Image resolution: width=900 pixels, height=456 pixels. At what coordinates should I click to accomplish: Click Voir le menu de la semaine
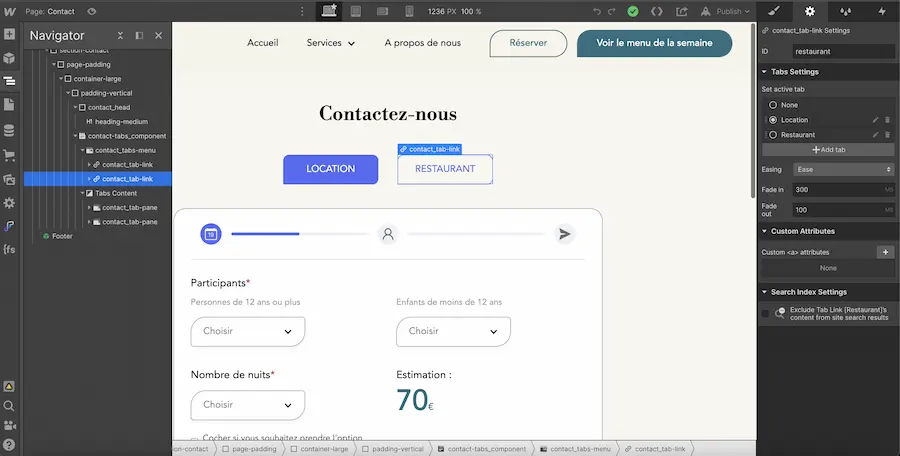pyautogui.click(x=654, y=43)
